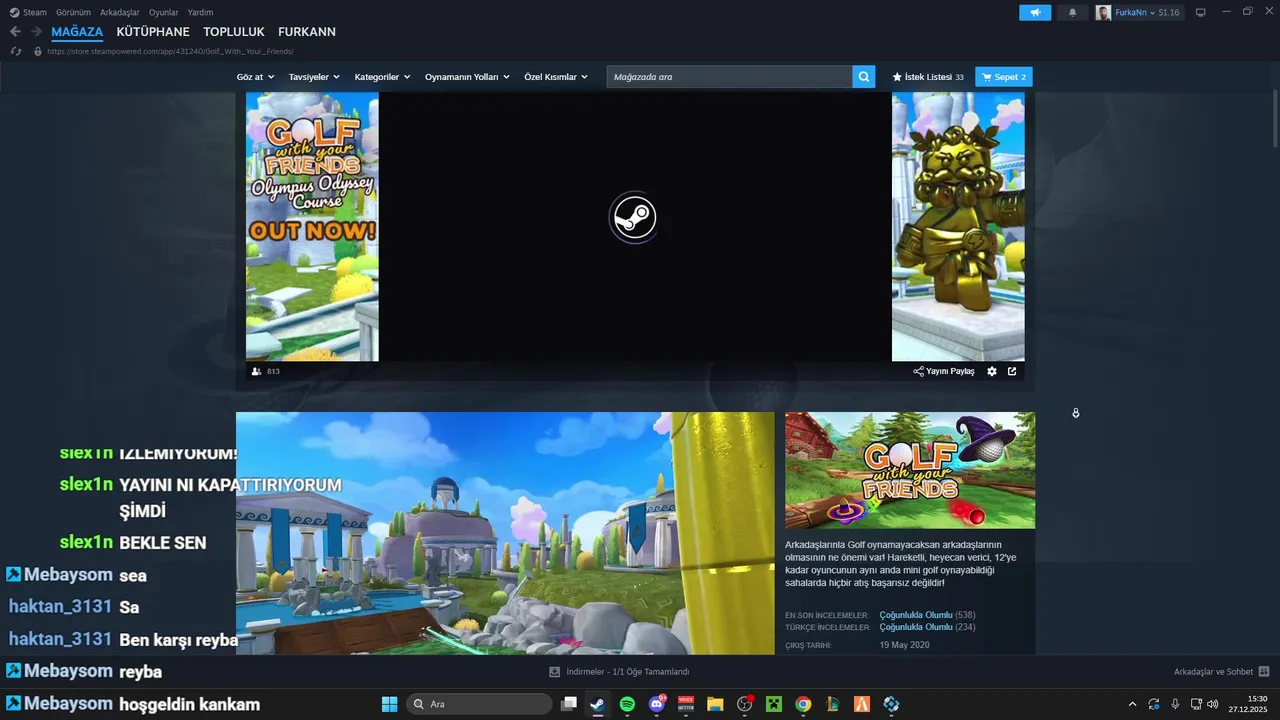
Task: Open the volume tray control
Action: pos(1213,704)
